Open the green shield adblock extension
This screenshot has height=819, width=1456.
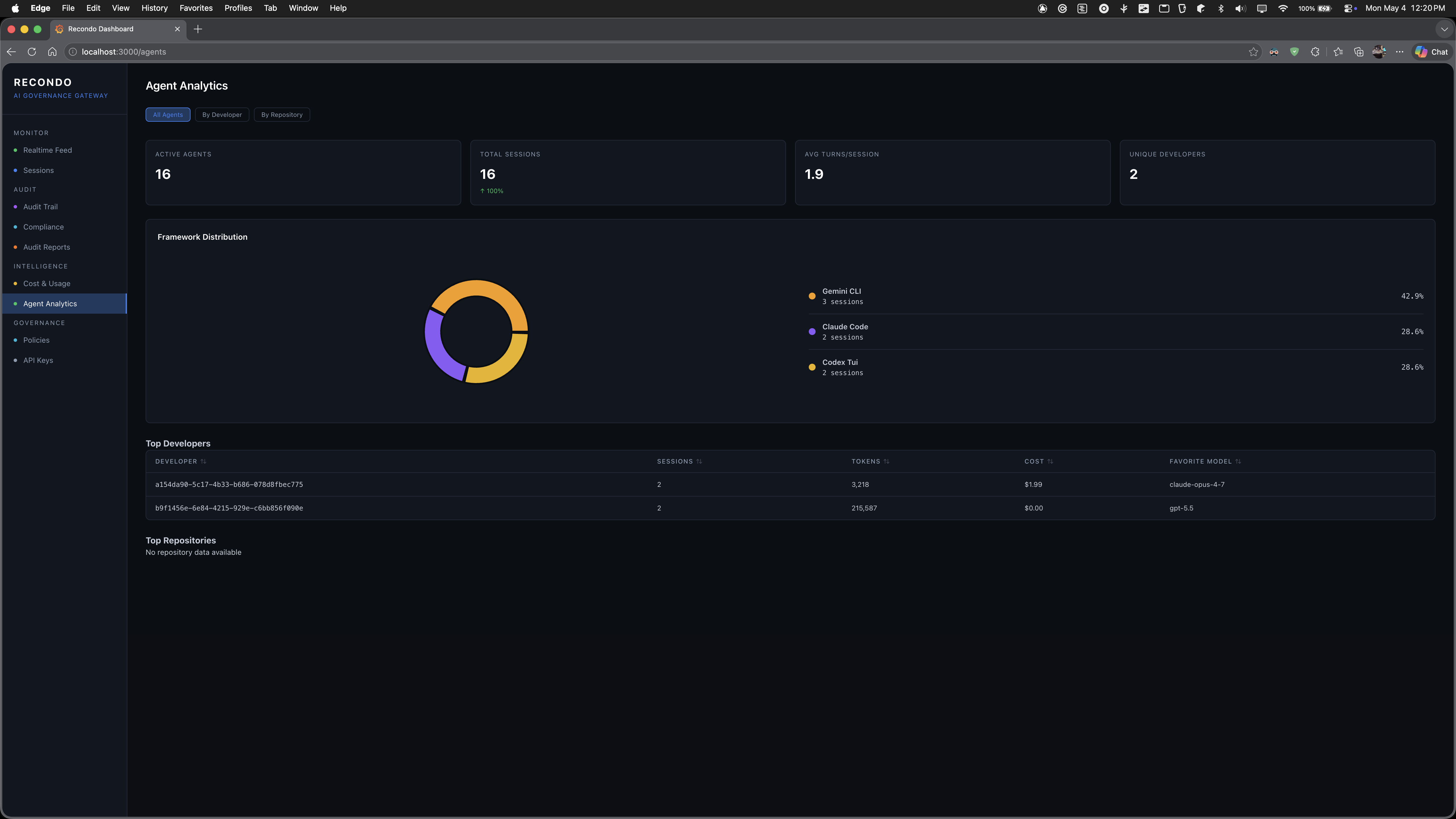pyautogui.click(x=1294, y=52)
